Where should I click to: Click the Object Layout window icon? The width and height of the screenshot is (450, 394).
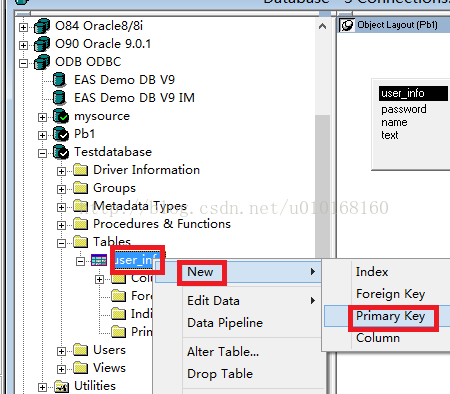pos(347,25)
